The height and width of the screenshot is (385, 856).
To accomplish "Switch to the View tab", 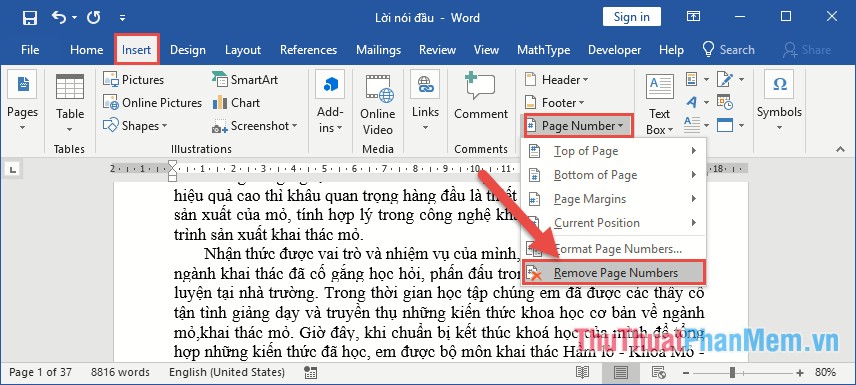I will (x=486, y=50).
